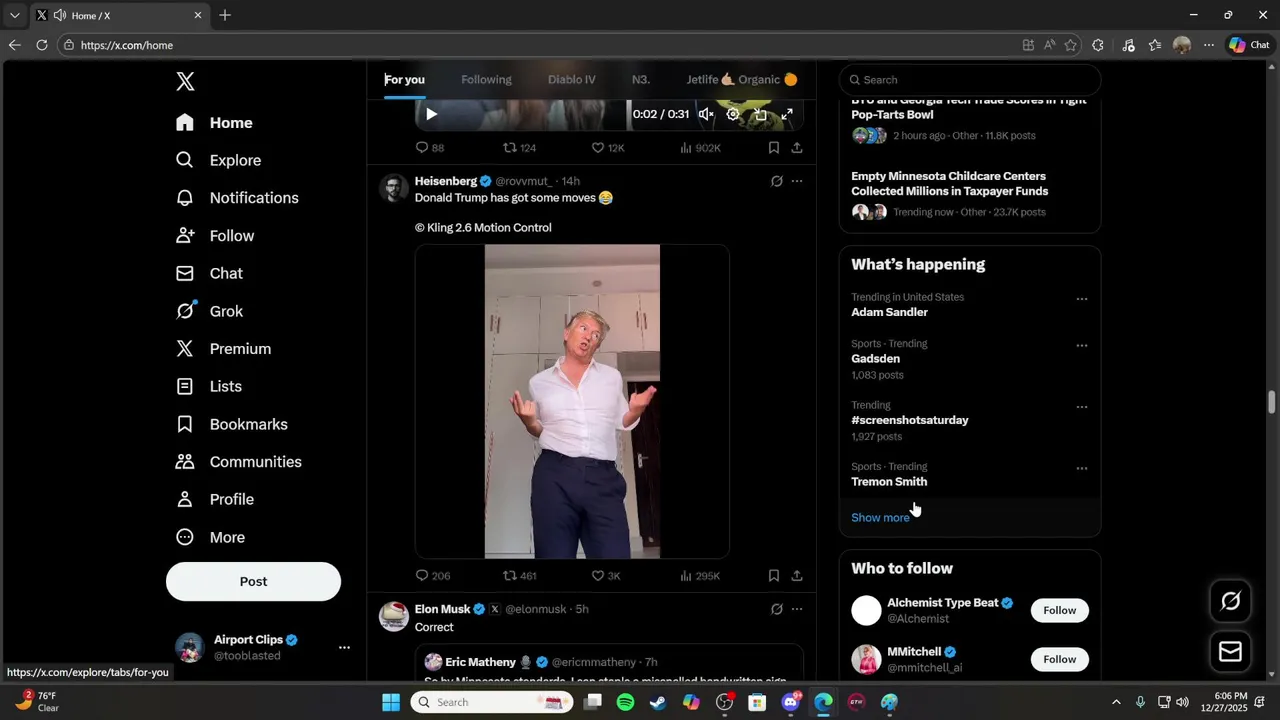Switch to the Following tab
Screen dimensions: 1280x720
[x=486, y=80]
